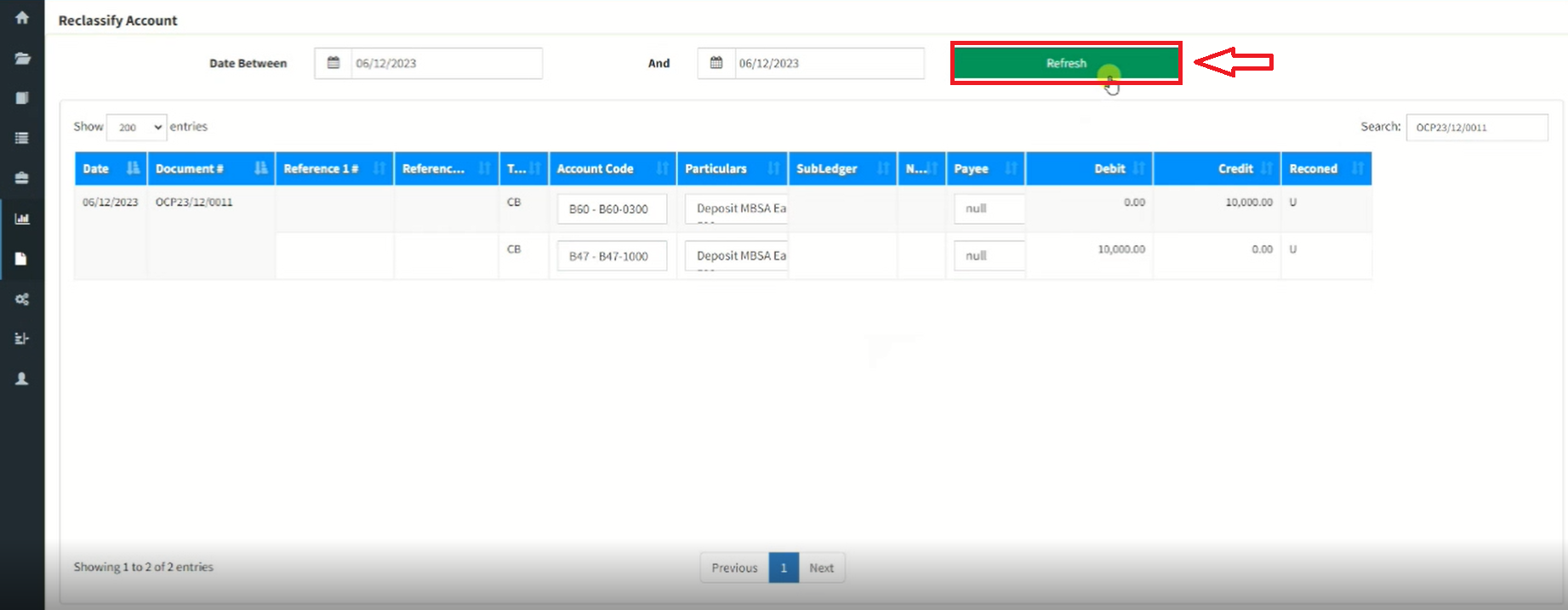Click the Home icon in sidebar
This screenshot has width=1568, height=610.
click(22, 18)
